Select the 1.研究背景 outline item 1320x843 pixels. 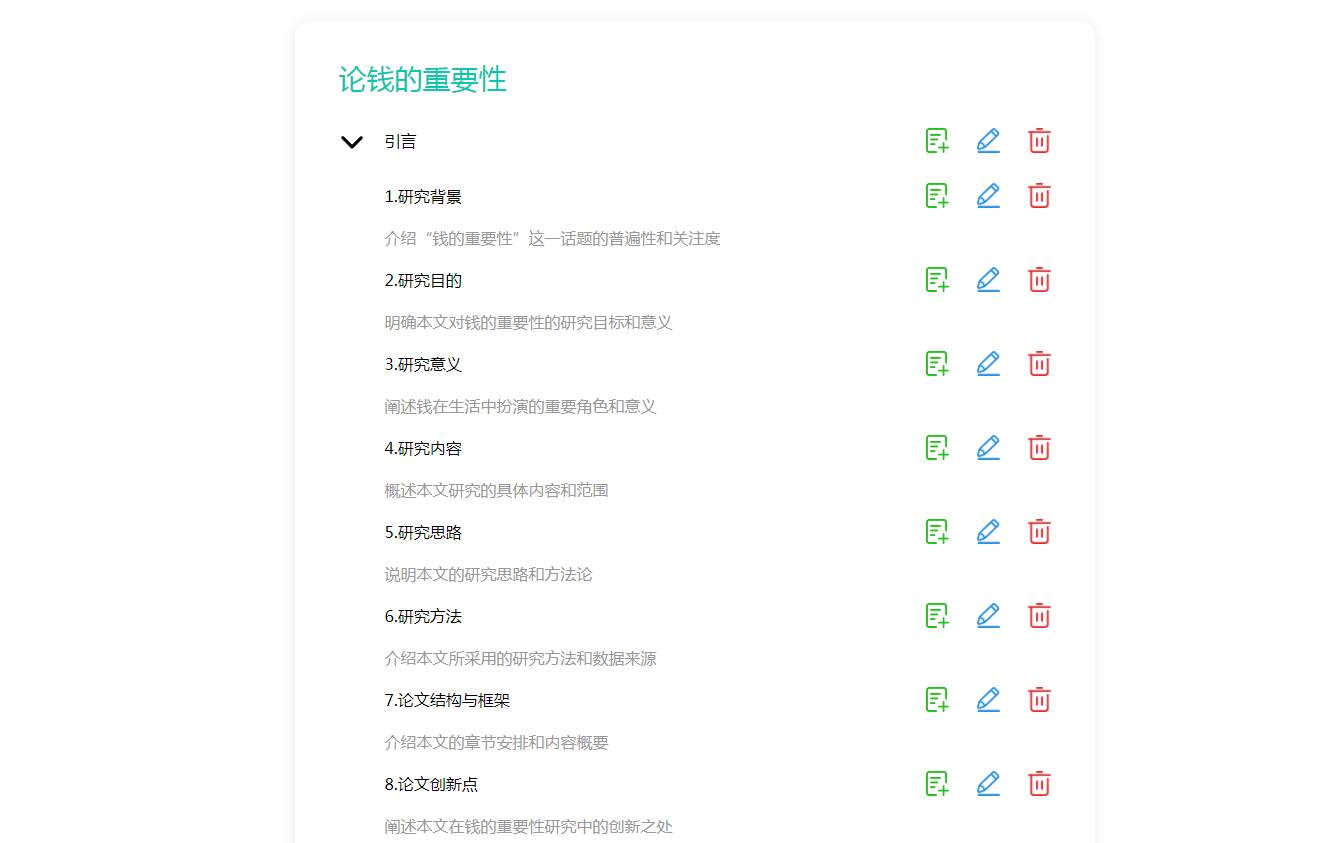(424, 196)
